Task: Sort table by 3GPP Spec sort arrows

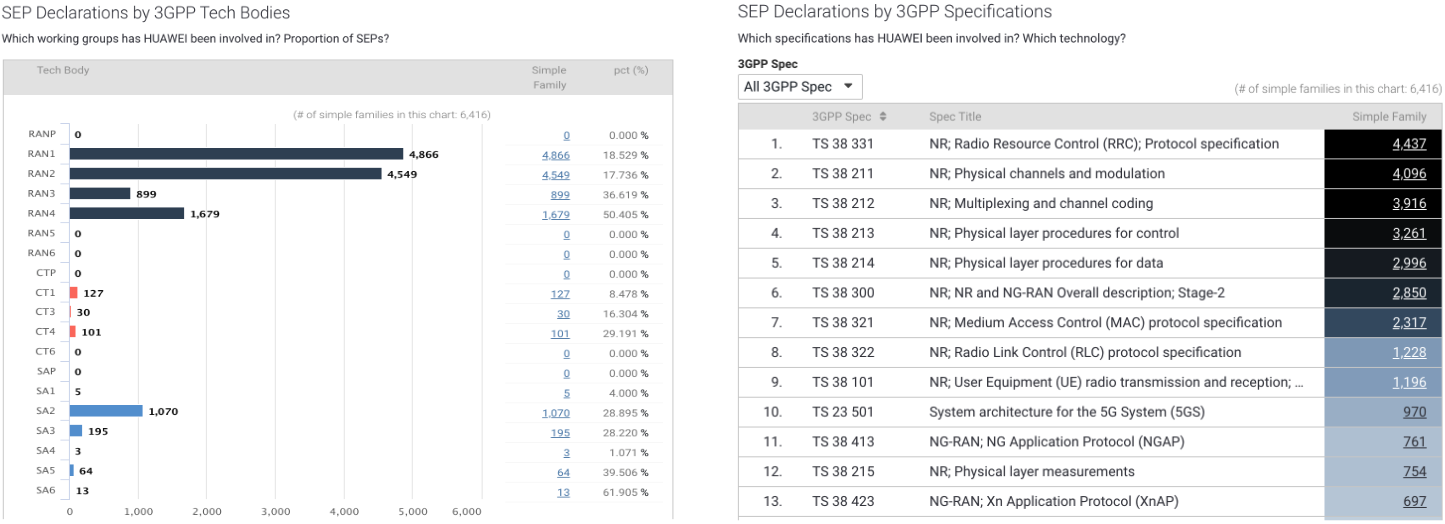Action: click(883, 117)
